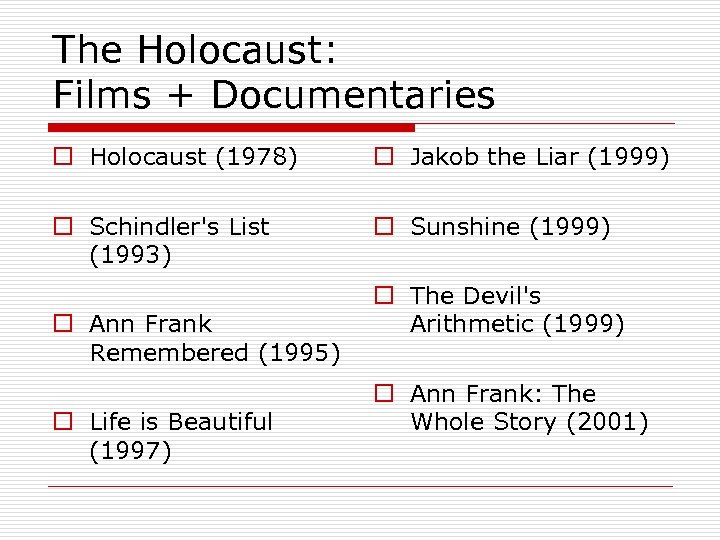Screen dimensions: 720x540
Task: Select the bullet marker before Ann Frank Remembered
Action: pyautogui.click(x=62, y=324)
